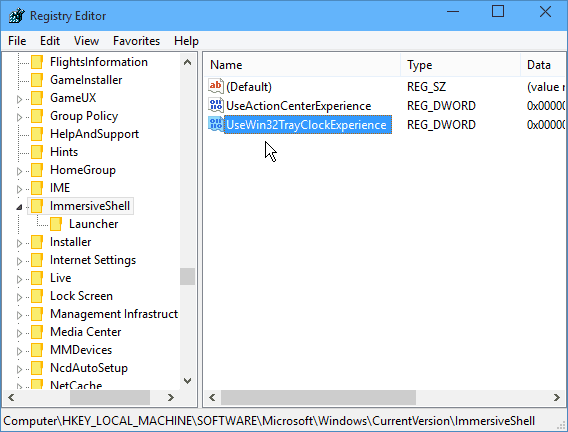Click the Management Infrastructure folder icon
The image size is (568, 432).
(37, 314)
